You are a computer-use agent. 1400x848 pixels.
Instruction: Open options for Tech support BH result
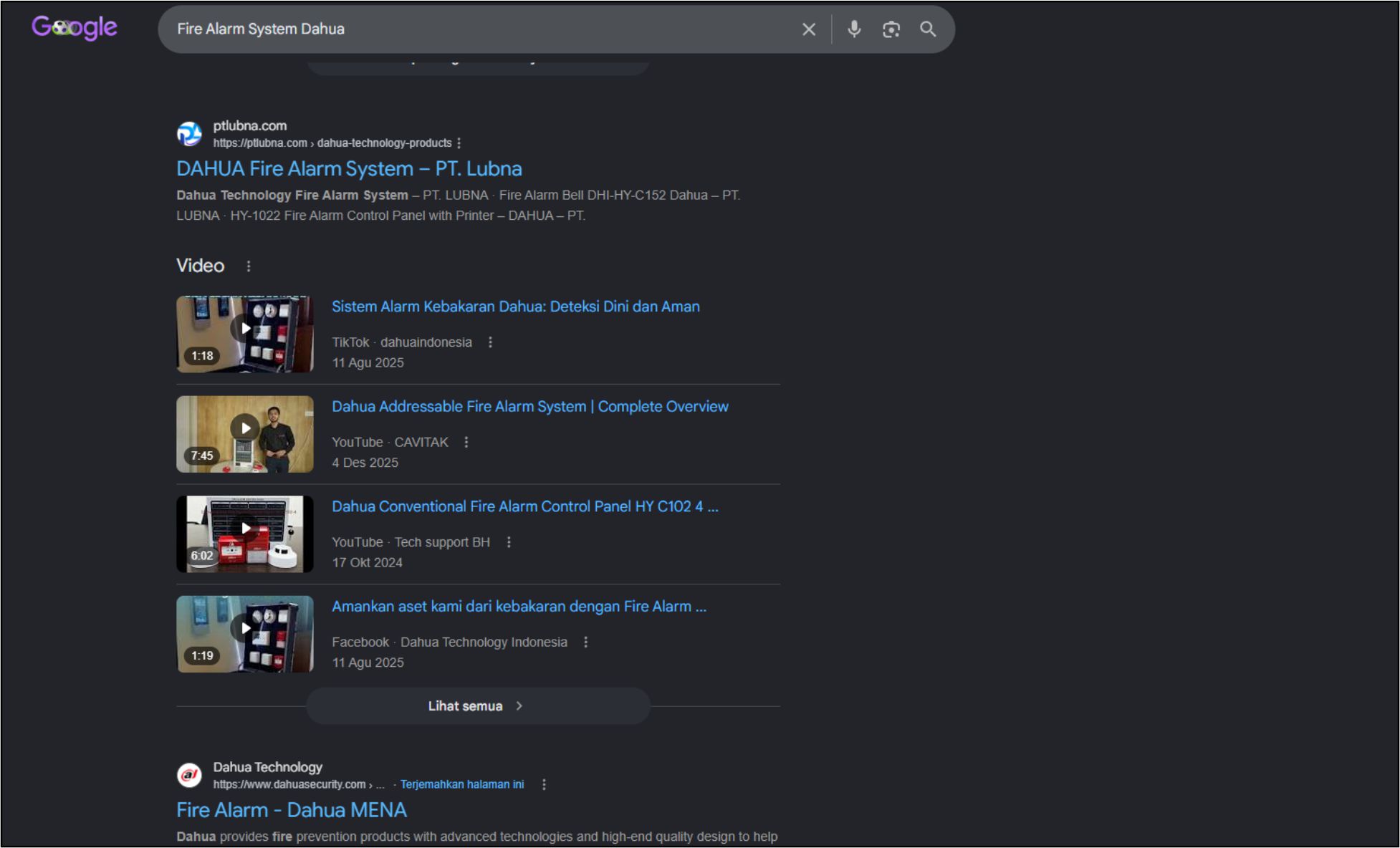pos(509,542)
